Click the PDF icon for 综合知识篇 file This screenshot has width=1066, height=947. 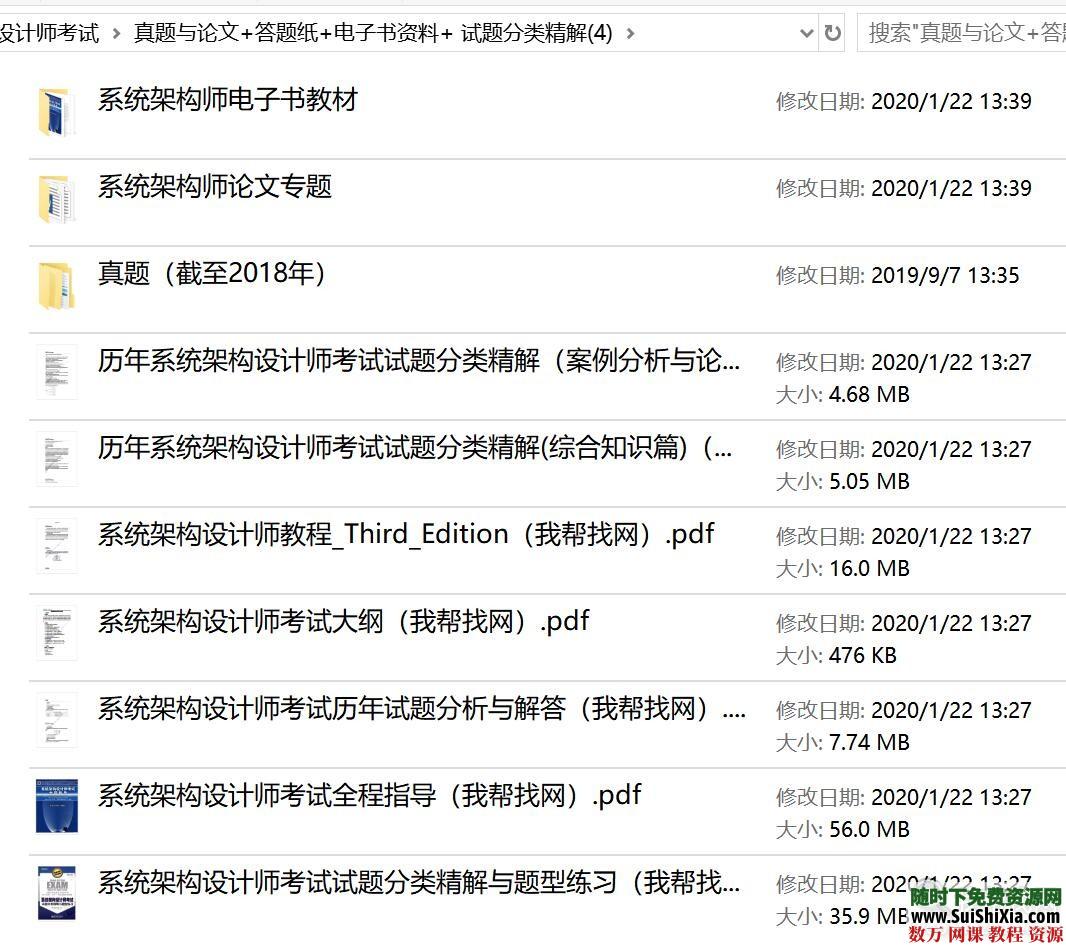point(57,459)
